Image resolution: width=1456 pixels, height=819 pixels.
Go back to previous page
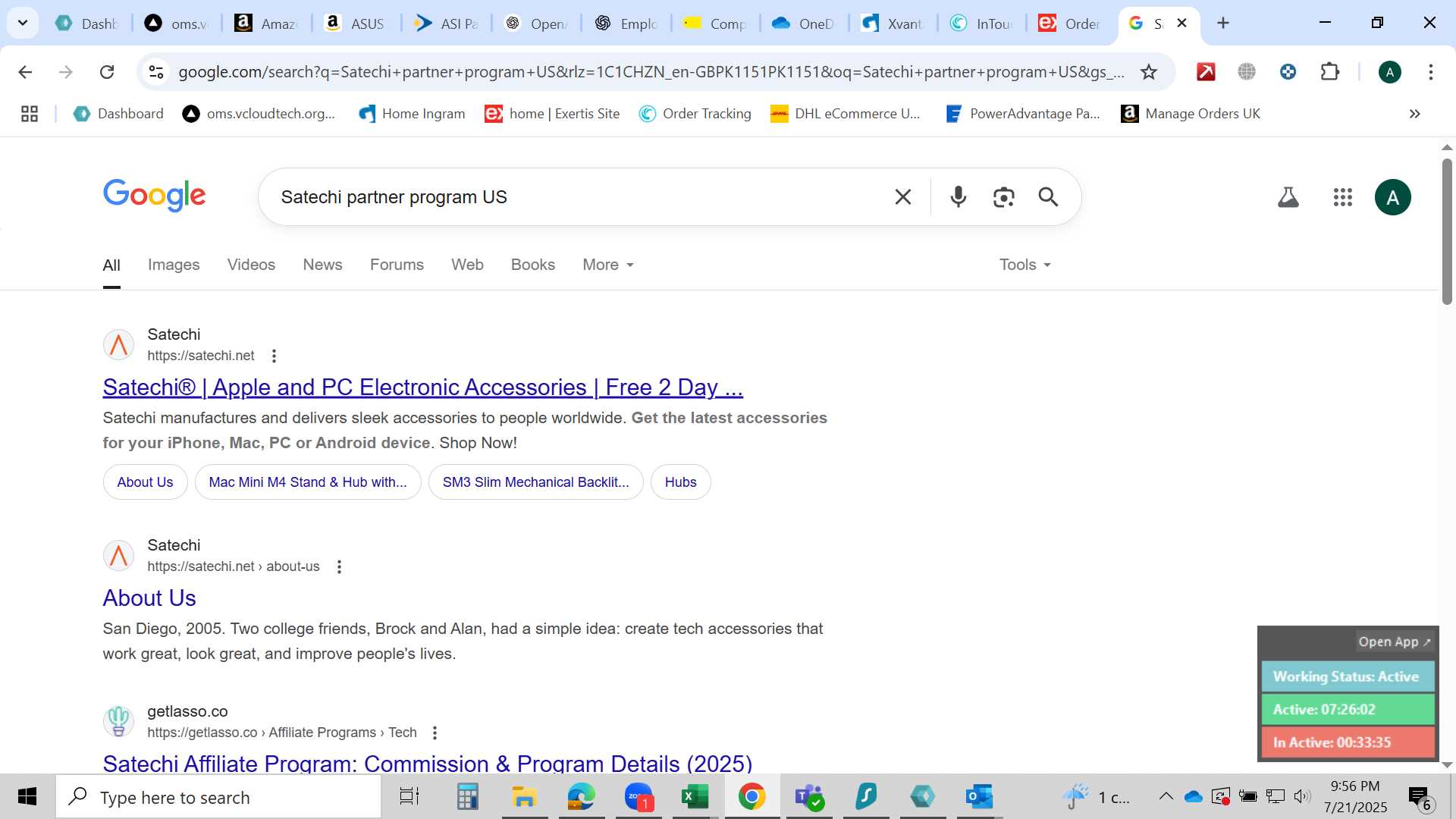[x=25, y=72]
